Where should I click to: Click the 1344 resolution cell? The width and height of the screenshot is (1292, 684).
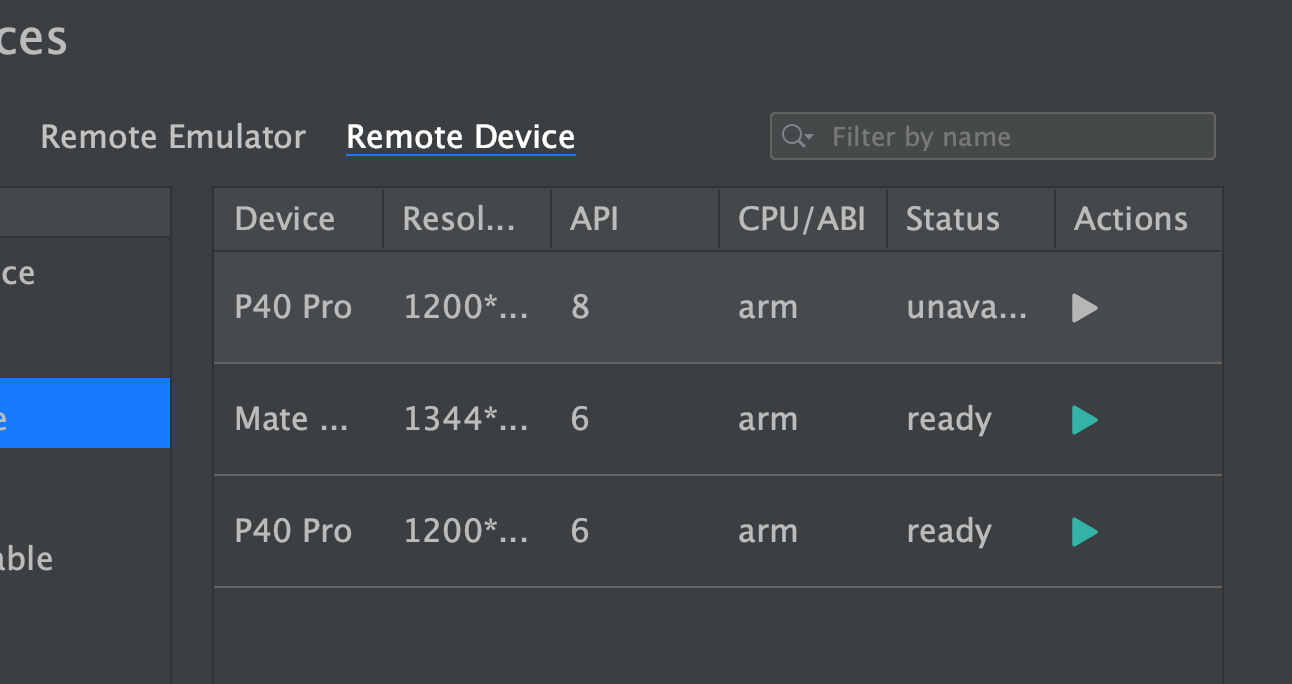467,419
